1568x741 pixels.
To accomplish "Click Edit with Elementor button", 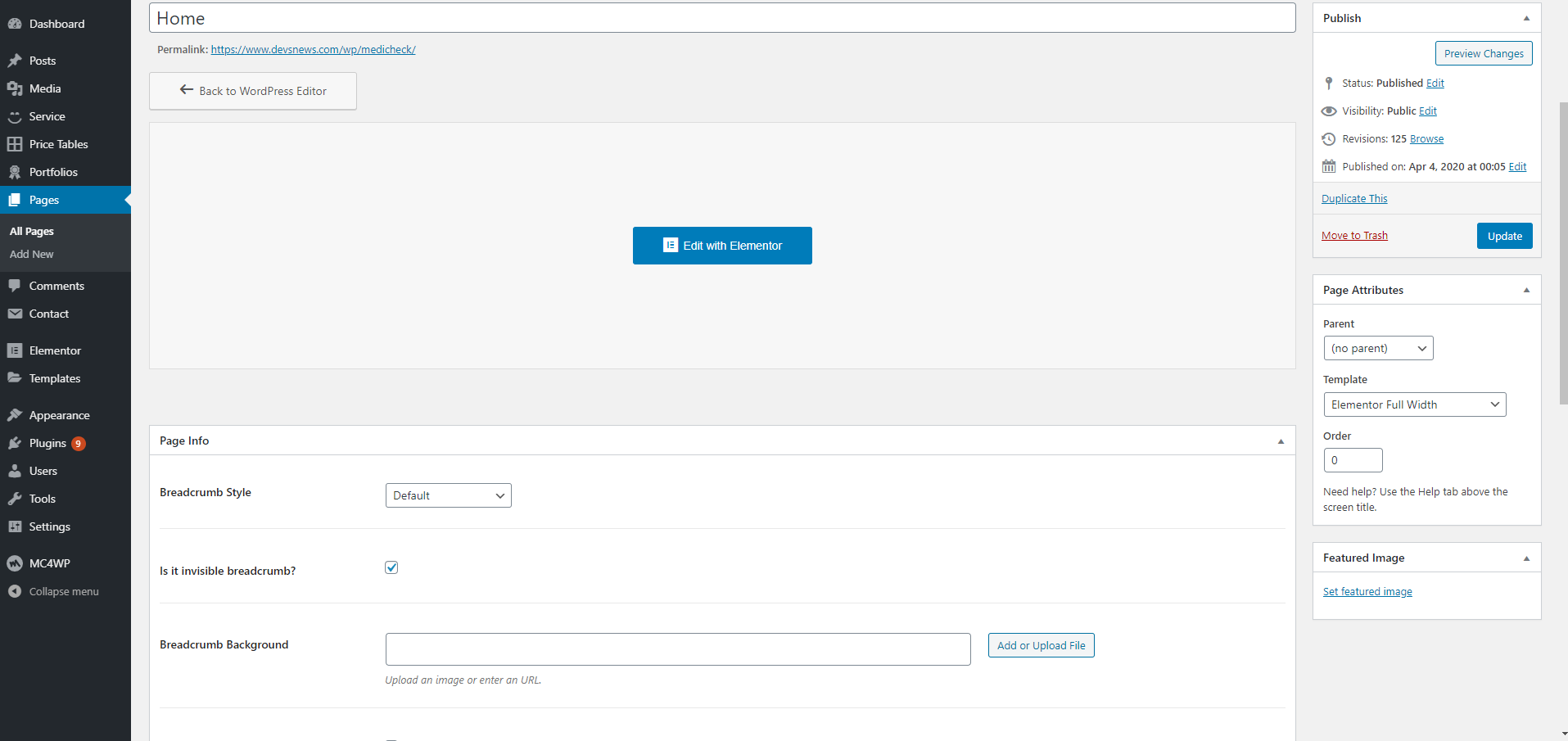I will pos(722,246).
